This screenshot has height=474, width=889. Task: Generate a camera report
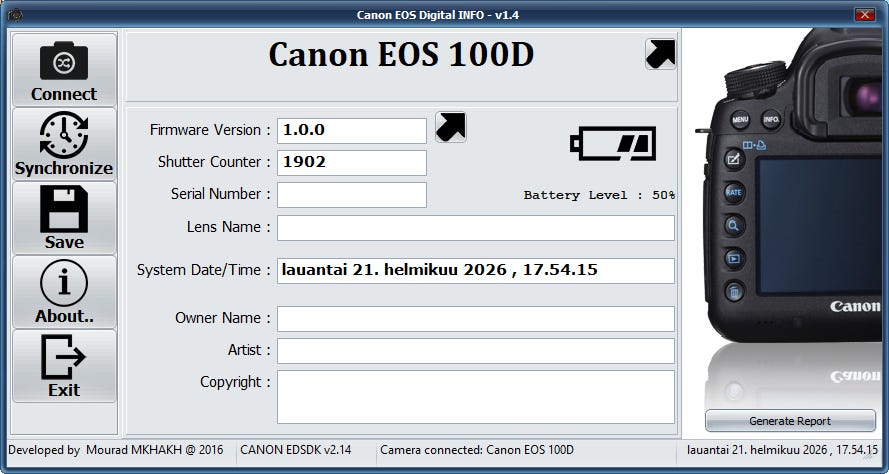790,421
